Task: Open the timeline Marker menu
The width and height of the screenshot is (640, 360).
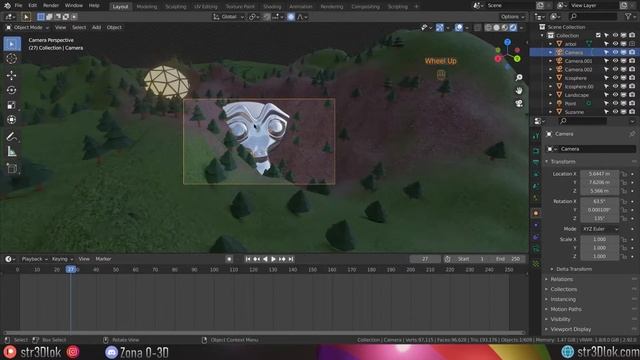Action: [x=103, y=259]
